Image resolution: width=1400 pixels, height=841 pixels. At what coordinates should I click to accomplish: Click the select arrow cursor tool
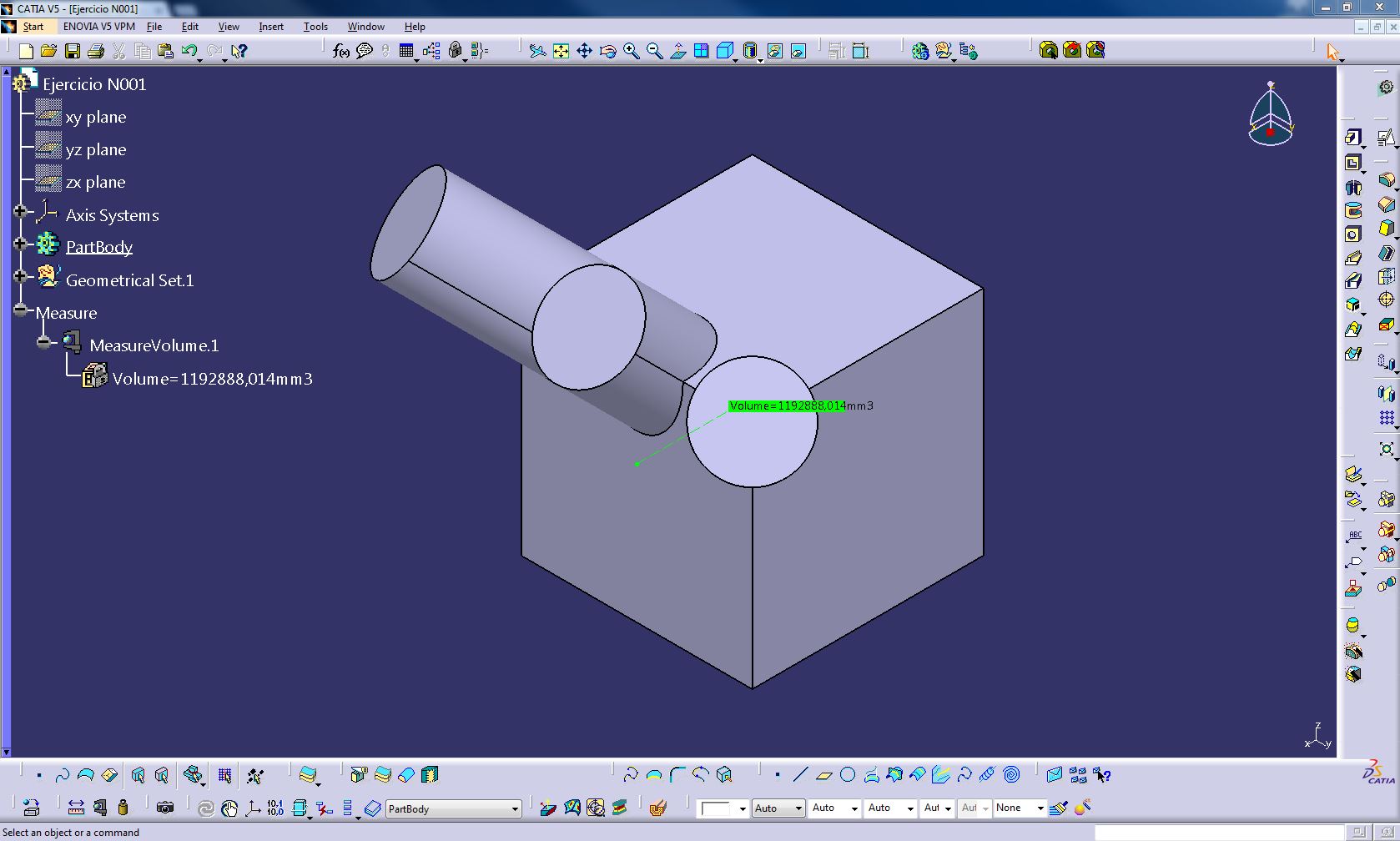point(1332,52)
